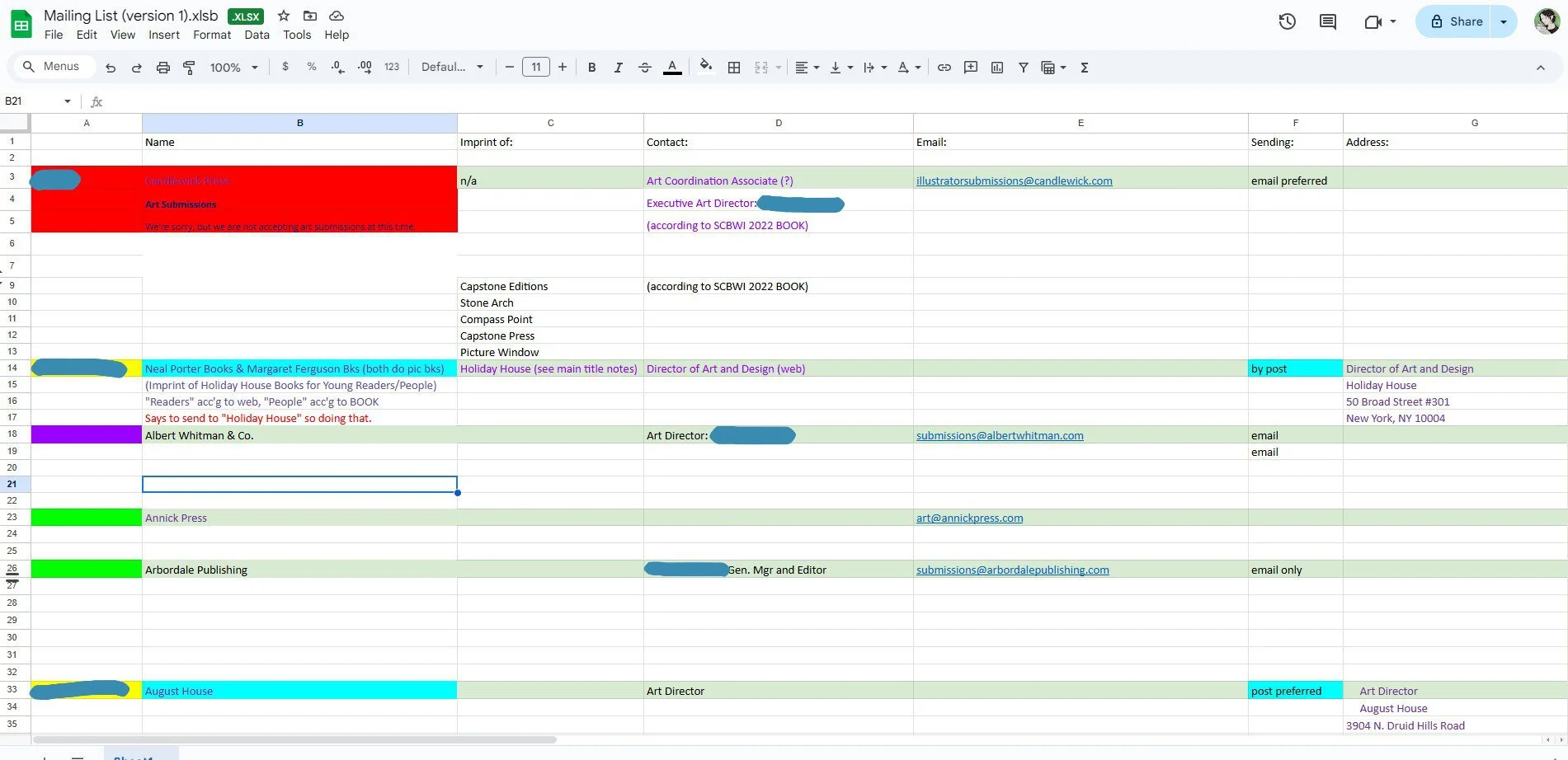Open the Insert menu
The image size is (1568, 760).
164,35
